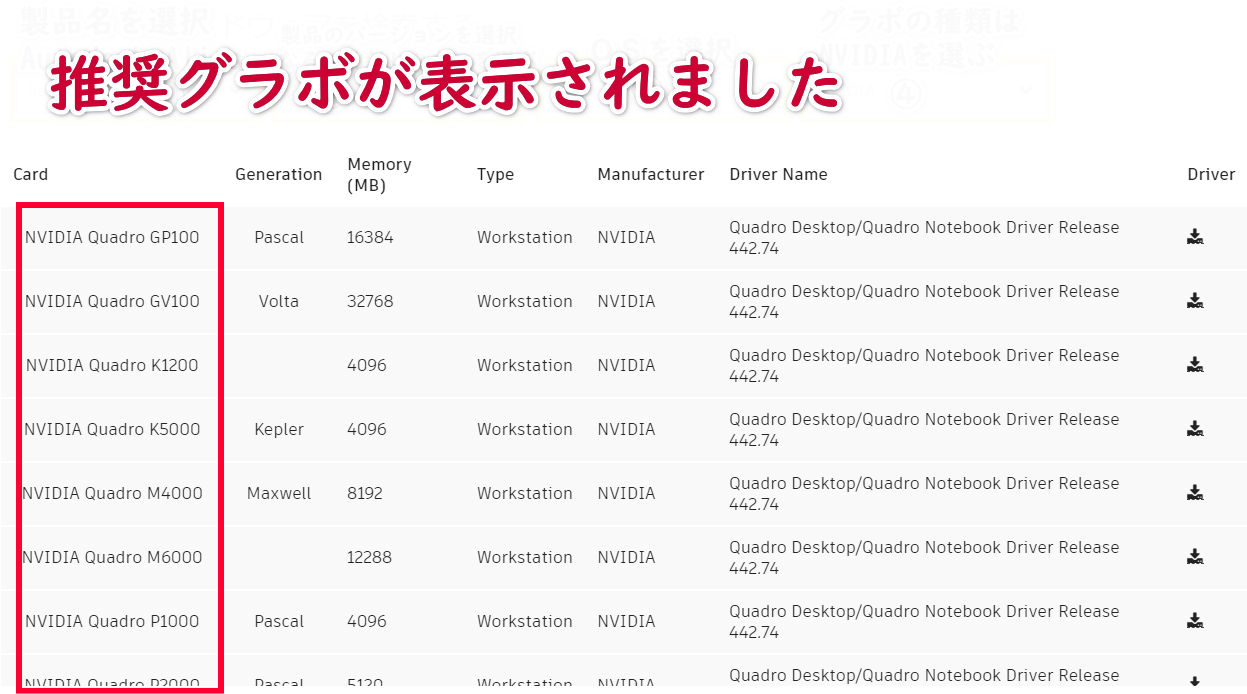Viewport: 1247px width, 694px height.
Task: Click the Card column header
Action: pos(31,174)
